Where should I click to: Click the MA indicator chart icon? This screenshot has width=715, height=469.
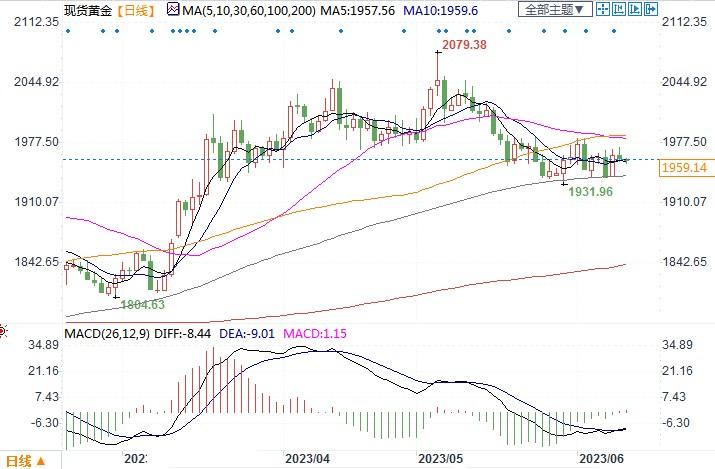pyautogui.click(x=173, y=9)
